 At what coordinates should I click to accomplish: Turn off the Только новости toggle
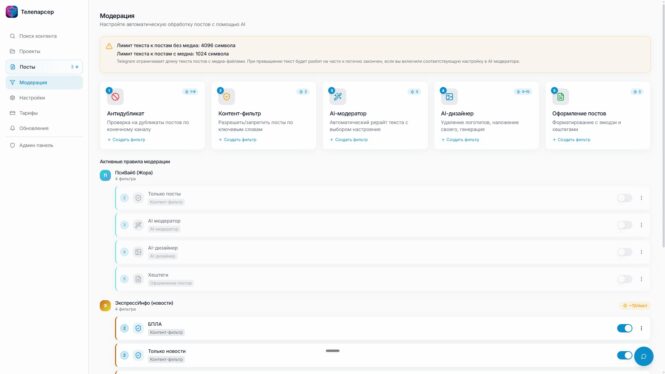(624, 355)
